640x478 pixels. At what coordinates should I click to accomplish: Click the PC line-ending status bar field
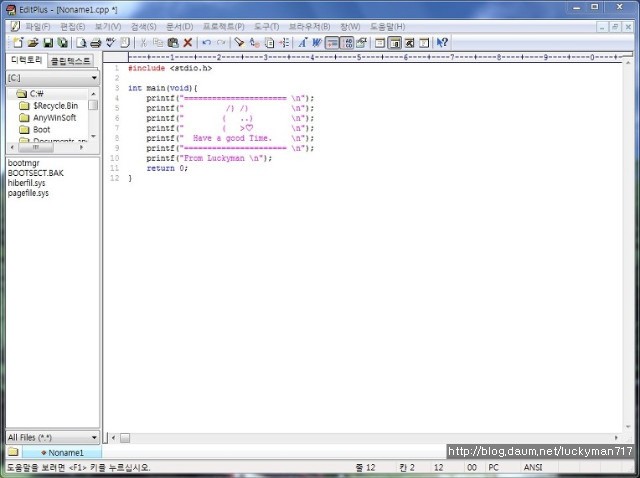tap(493, 467)
